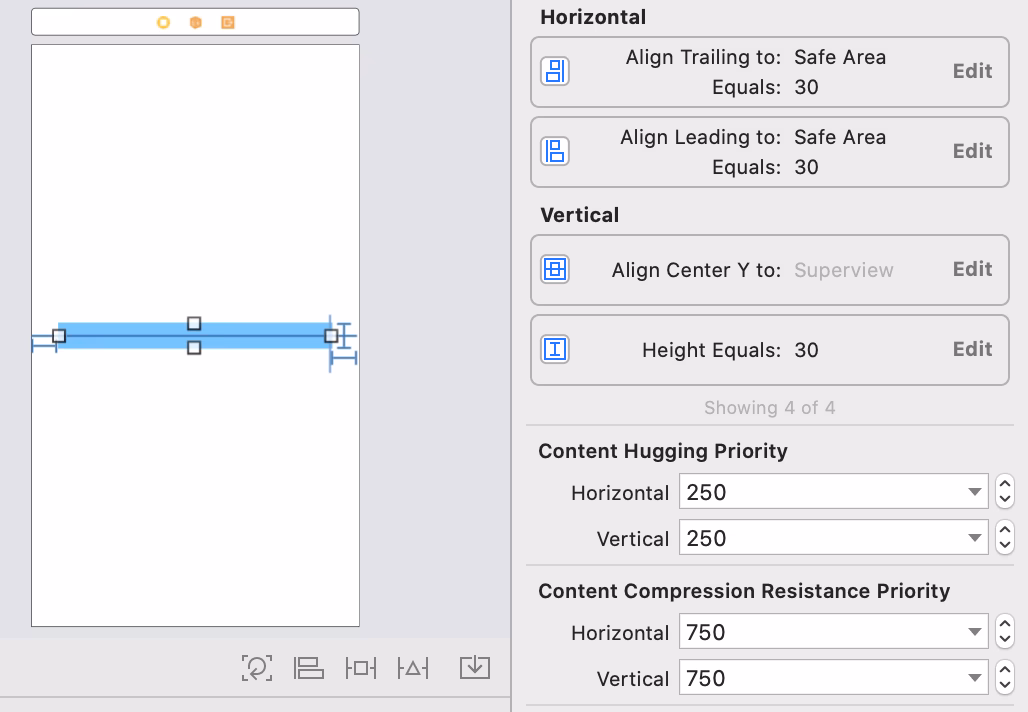The width and height of the screenshot is (1028, 712).
Task: Click stepper for Content Hugging Horizontal priority
Action: tap(1005, 492)
